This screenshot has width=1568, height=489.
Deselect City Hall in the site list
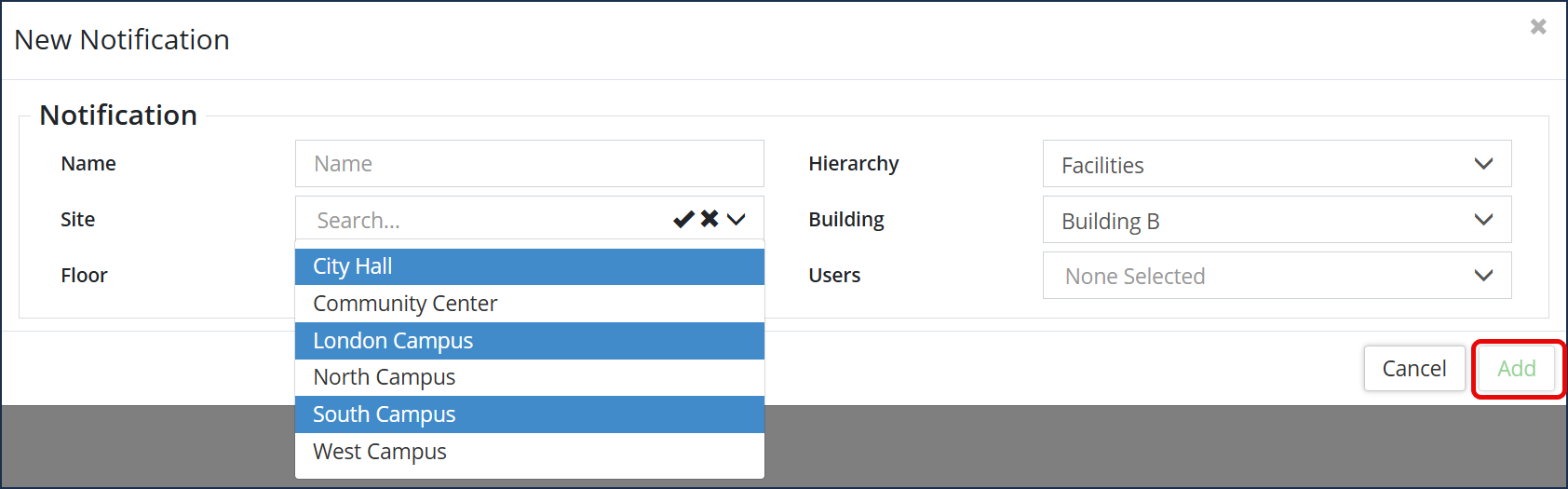pos(530,266)
